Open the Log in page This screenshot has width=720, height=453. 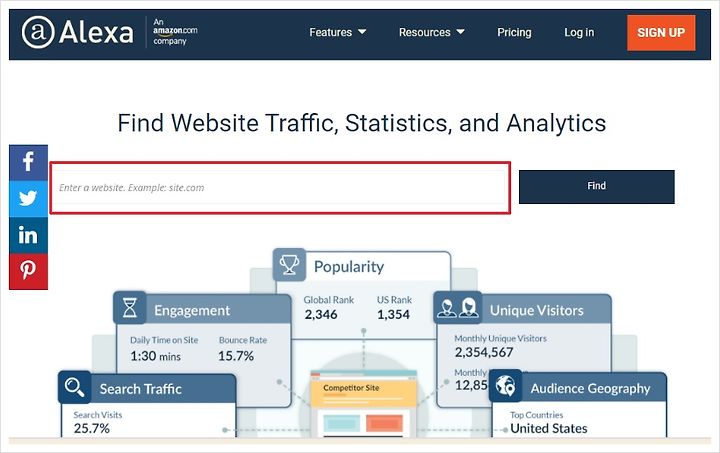(x=579, y=33)
